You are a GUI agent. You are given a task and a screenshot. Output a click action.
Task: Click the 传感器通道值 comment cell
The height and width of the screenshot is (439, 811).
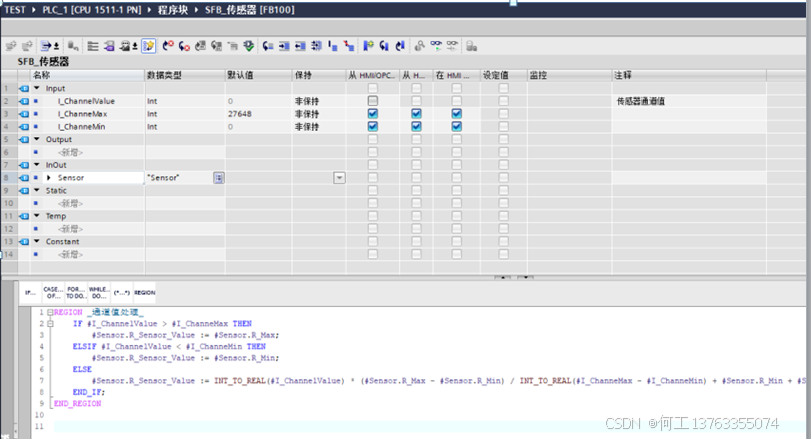tap(689, 101)
